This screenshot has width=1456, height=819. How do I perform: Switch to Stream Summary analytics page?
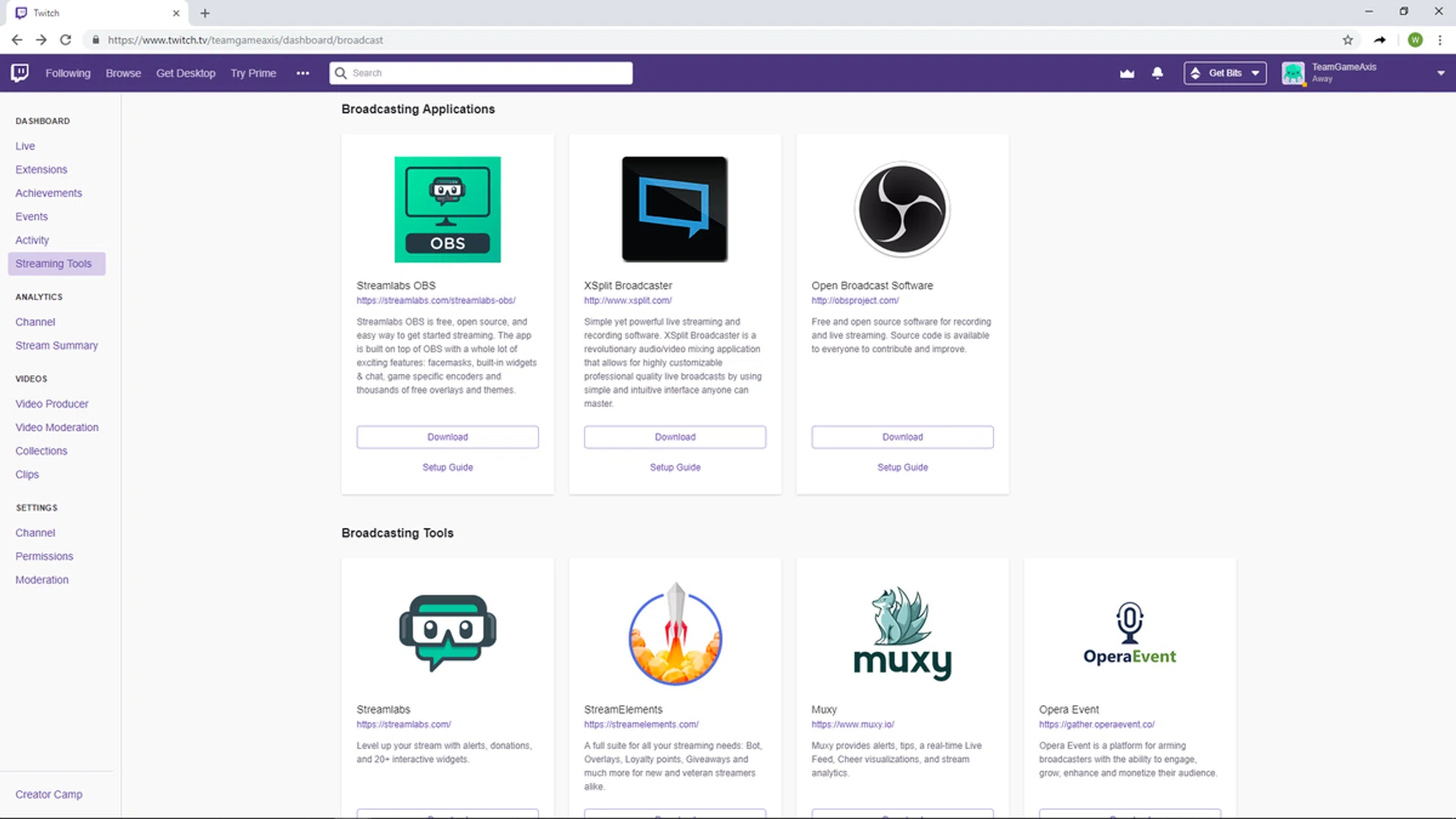(x=56, y=345)
